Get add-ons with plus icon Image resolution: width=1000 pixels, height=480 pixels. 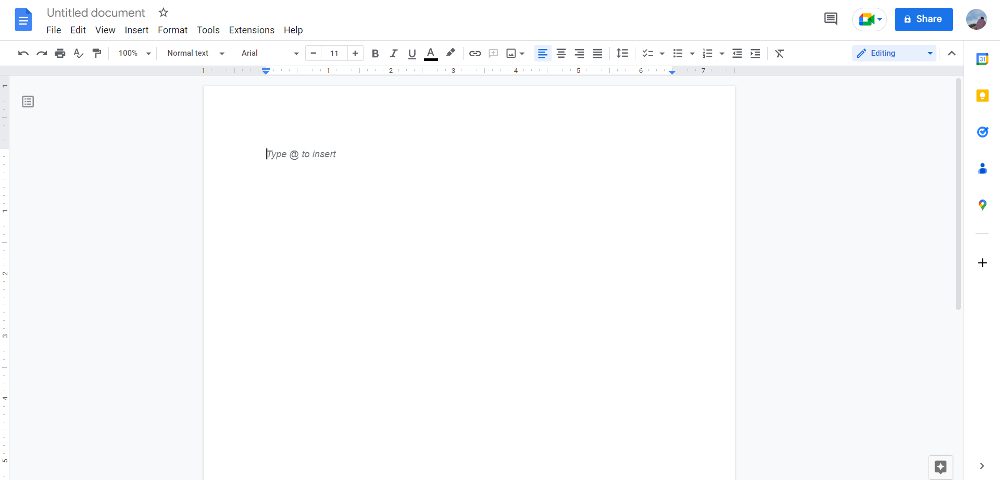(982, 263)
